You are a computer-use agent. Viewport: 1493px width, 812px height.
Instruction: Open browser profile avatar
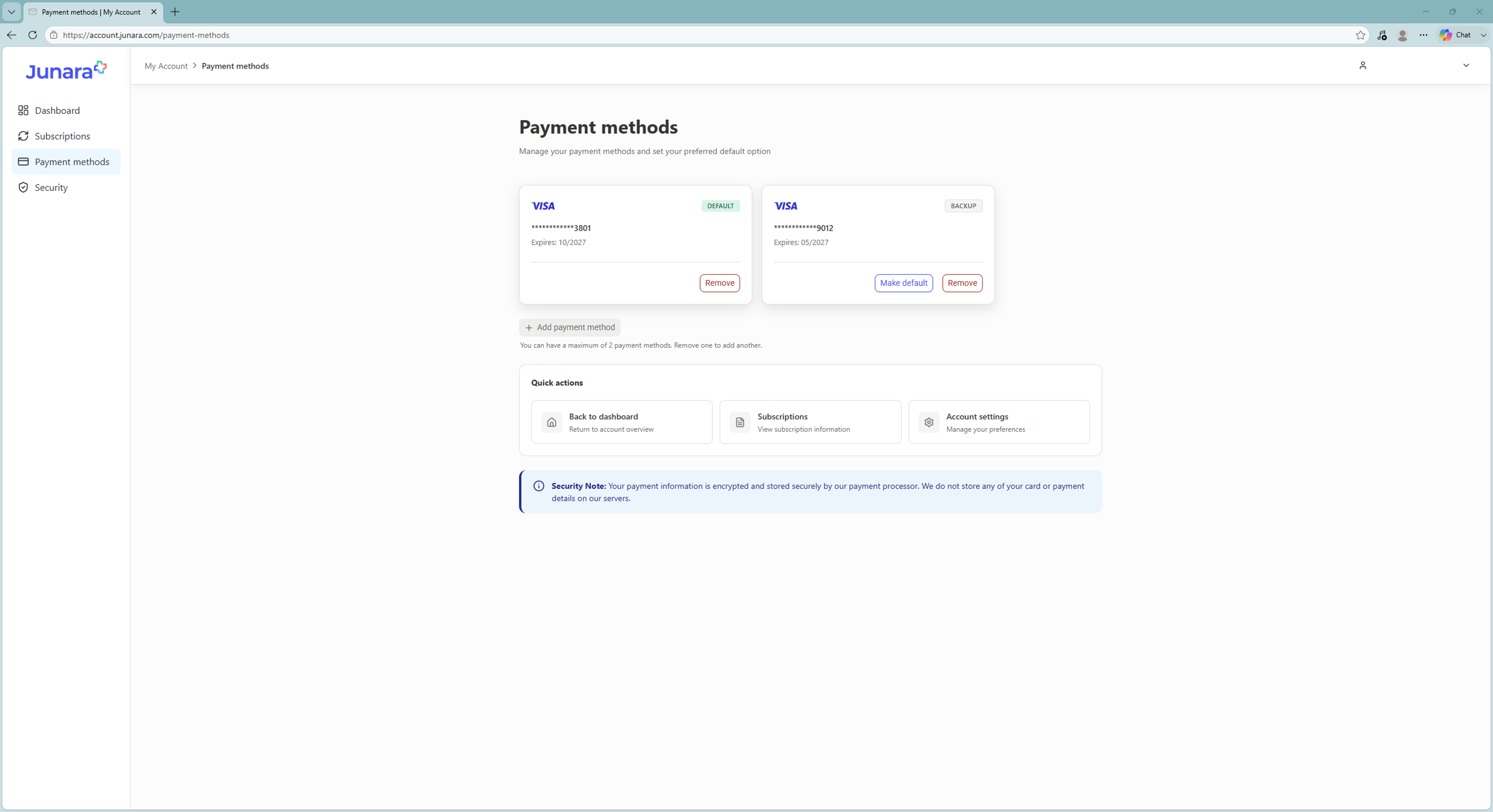[x=1403, y=35]
